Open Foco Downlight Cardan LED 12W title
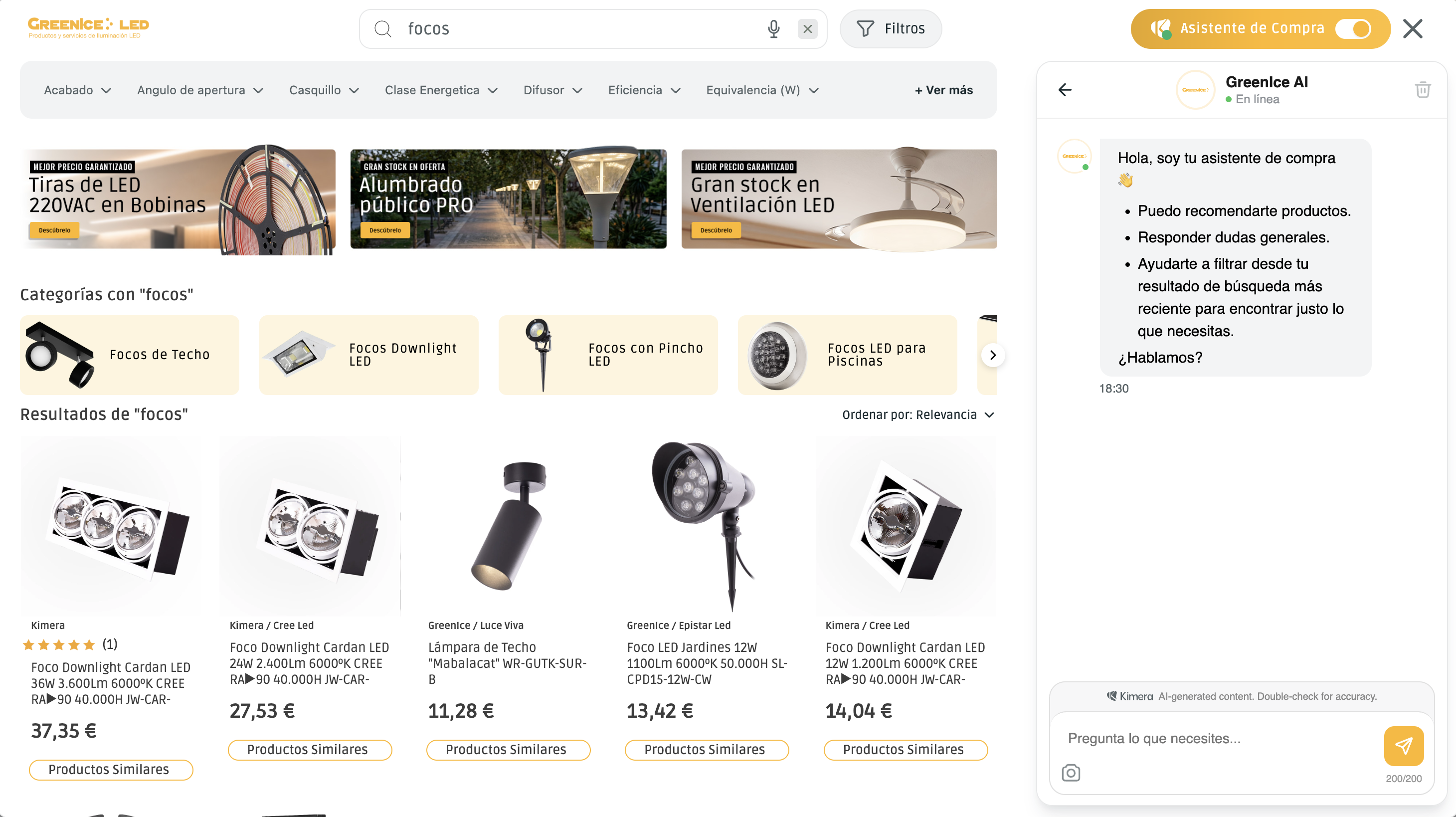The width and height of the screenshot is (1456, 817). pos(905,663)
